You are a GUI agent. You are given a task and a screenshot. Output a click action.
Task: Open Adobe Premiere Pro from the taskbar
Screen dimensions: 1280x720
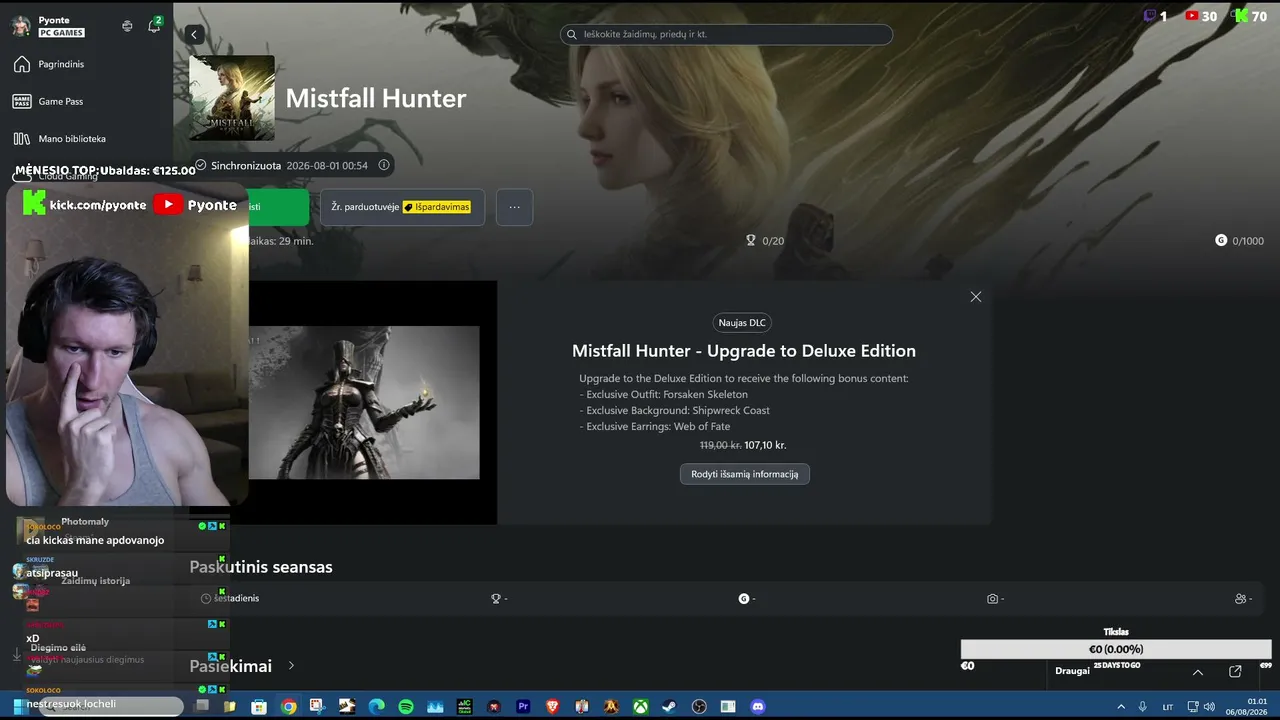coord(522,707)
